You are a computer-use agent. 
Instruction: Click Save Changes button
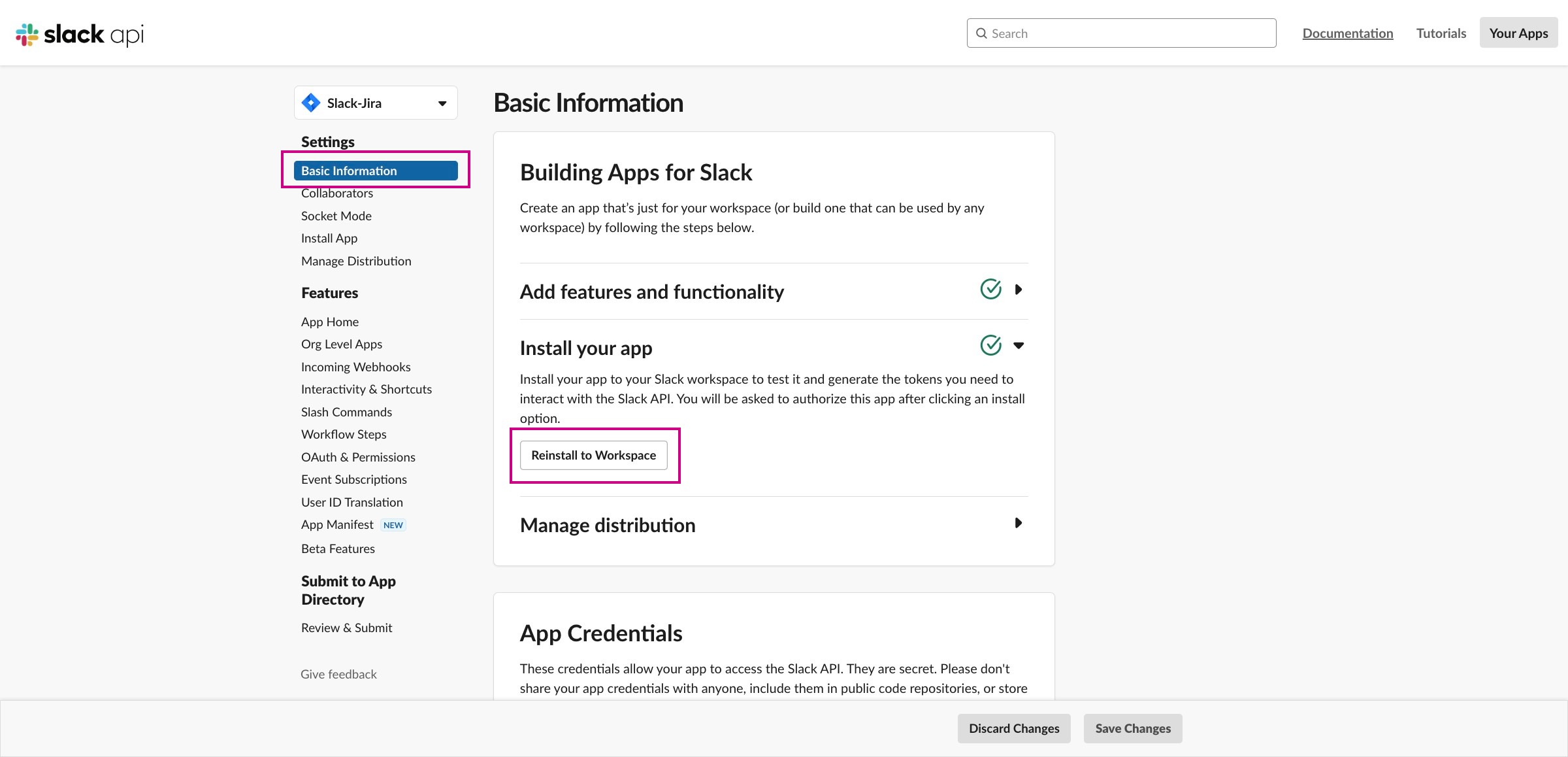click(x=1133, y=728)
